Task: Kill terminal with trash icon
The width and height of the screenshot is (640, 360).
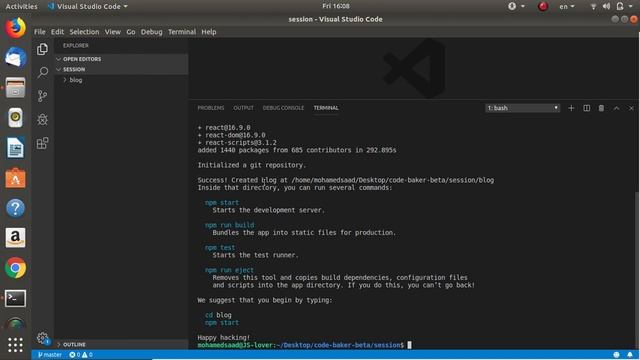Action: click(x=601, y=108)
